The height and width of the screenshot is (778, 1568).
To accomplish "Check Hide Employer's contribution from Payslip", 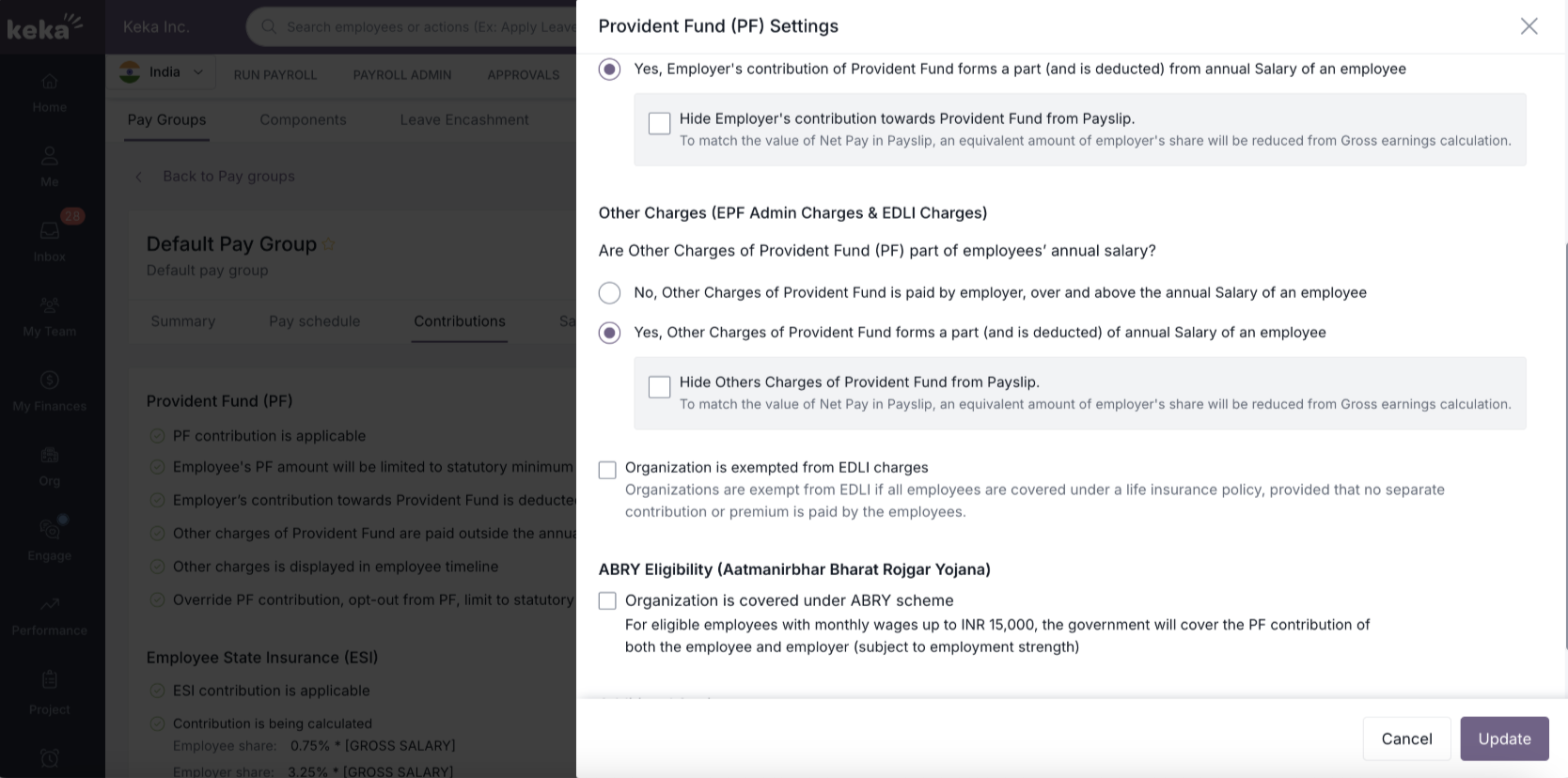I will pos(660,123).
